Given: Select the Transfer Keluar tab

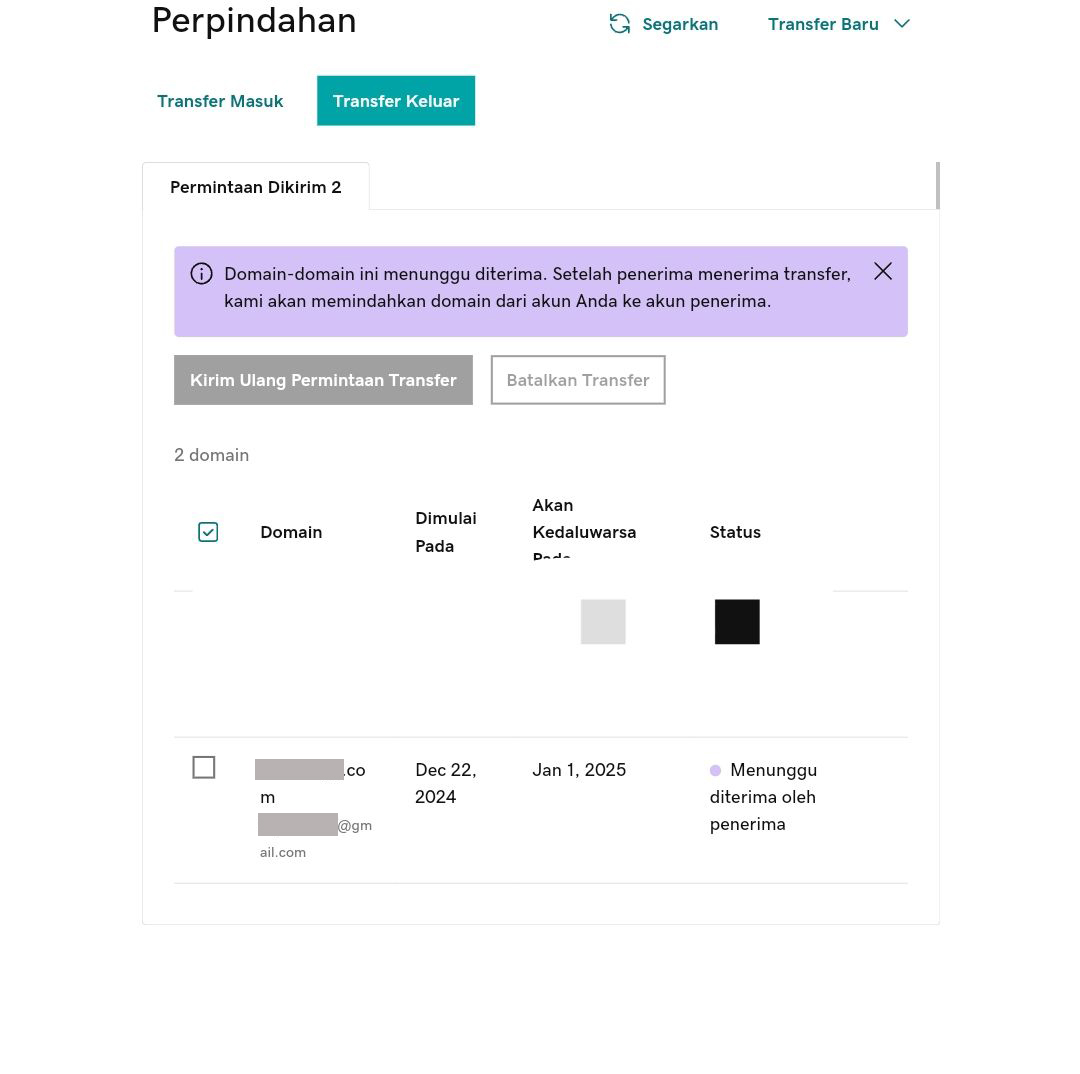Looking at the screenshot, I should (x=396, y=101).
